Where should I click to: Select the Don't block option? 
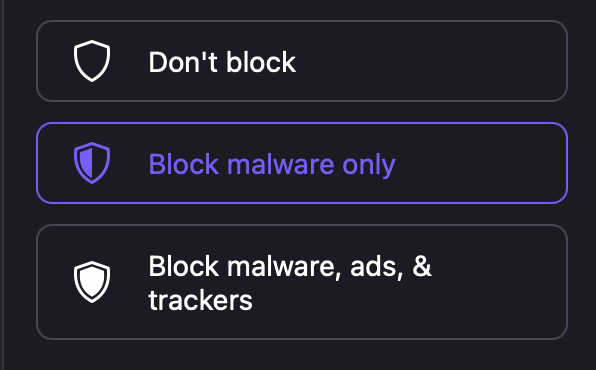click(302, 61)
